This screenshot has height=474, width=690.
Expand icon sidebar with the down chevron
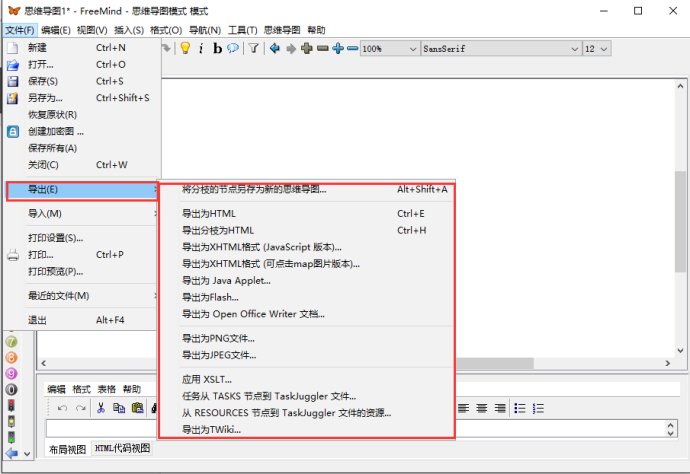[x=27, y=454]
